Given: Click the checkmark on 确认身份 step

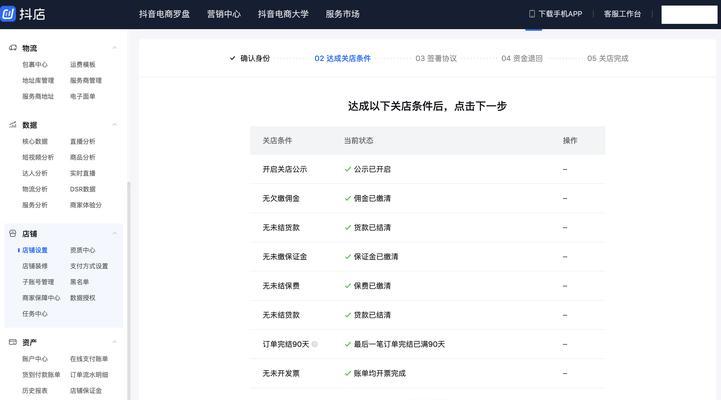Looking at the screenshot, I should pyautogui.click(x=232, y=58).
